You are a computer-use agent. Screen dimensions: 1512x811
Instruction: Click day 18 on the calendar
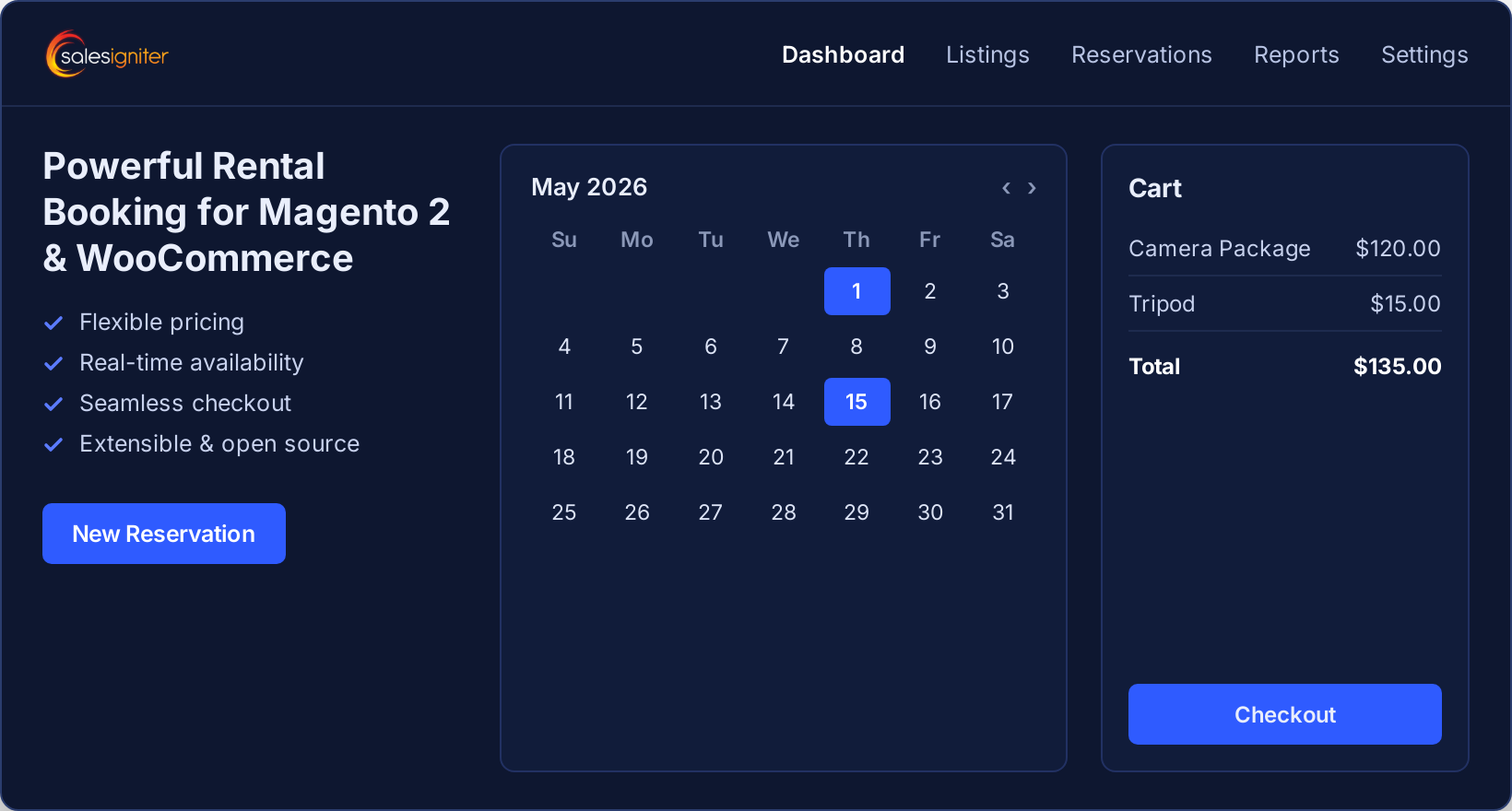(564, 457)
